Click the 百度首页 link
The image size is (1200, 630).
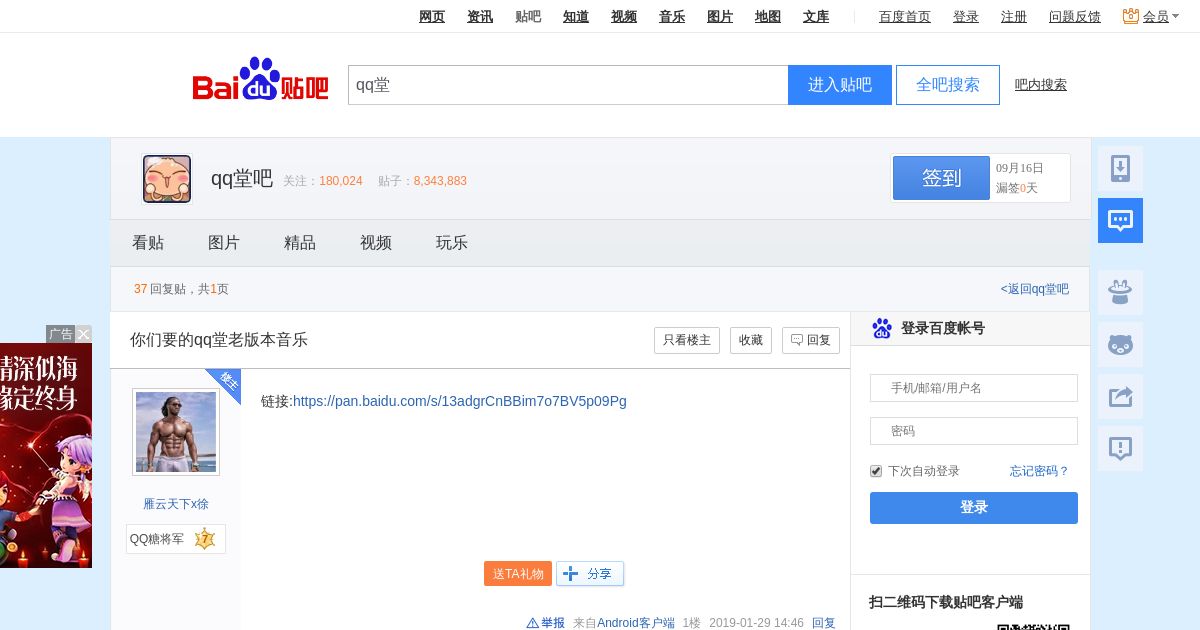905,16
